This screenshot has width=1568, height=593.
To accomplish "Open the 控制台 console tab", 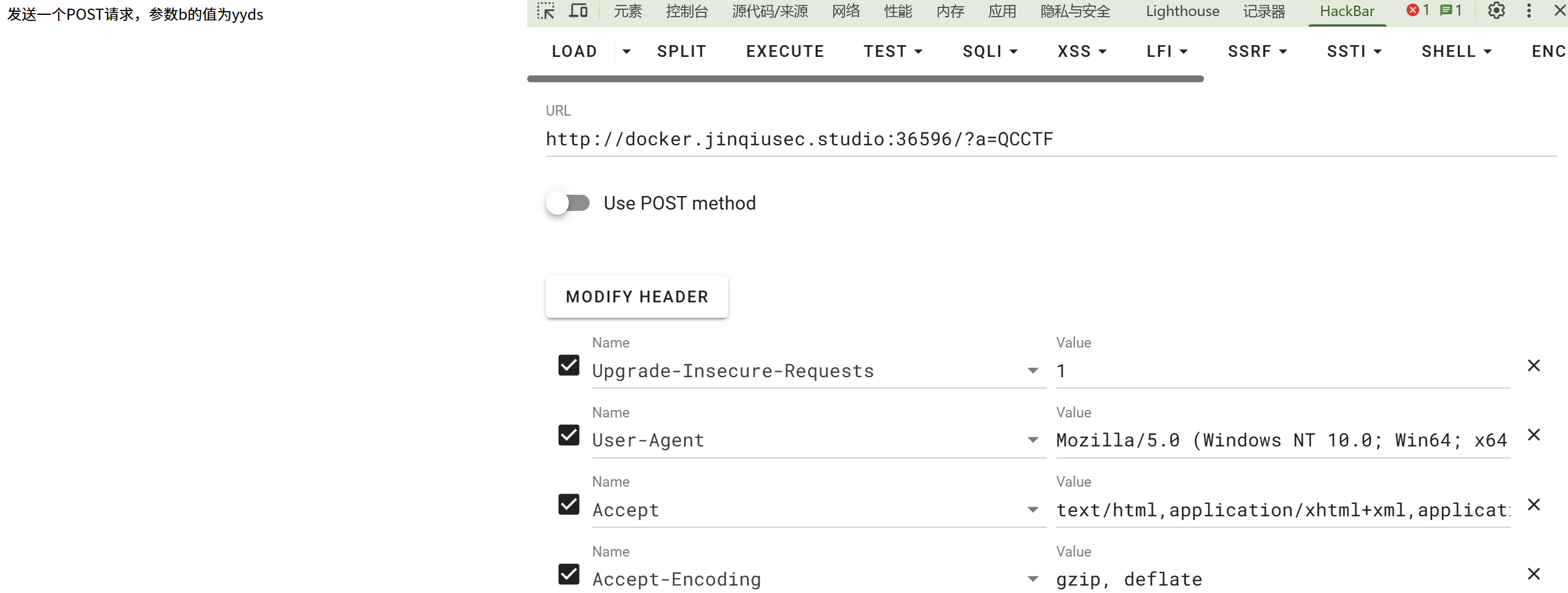I will pos(687,11).
